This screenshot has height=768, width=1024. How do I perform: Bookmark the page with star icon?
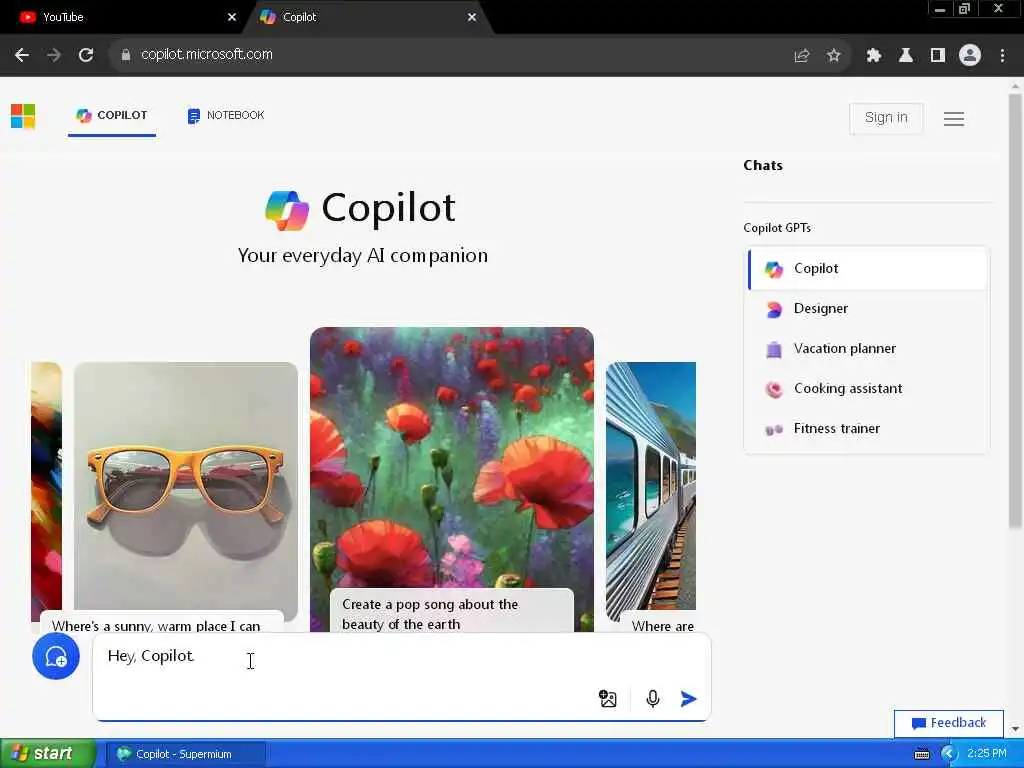[x=833, y=56]
